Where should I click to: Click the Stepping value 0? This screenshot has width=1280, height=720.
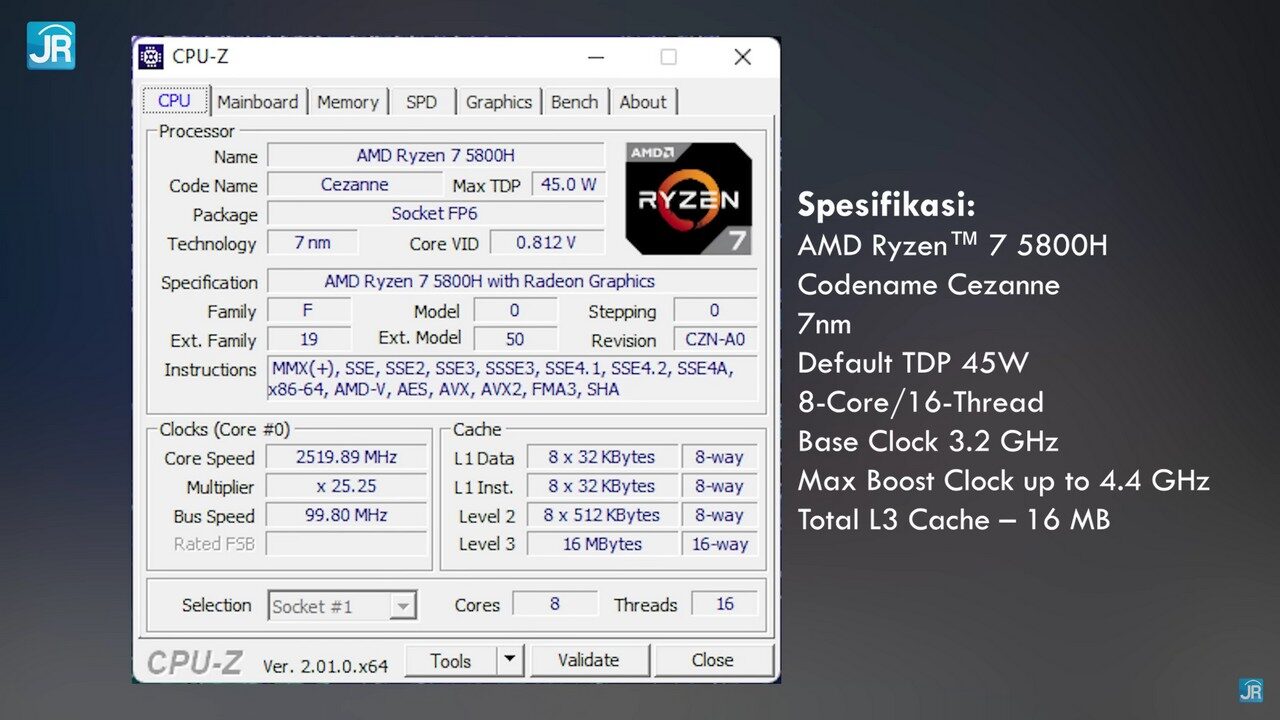pyautogui.click(x=715, y=311)
